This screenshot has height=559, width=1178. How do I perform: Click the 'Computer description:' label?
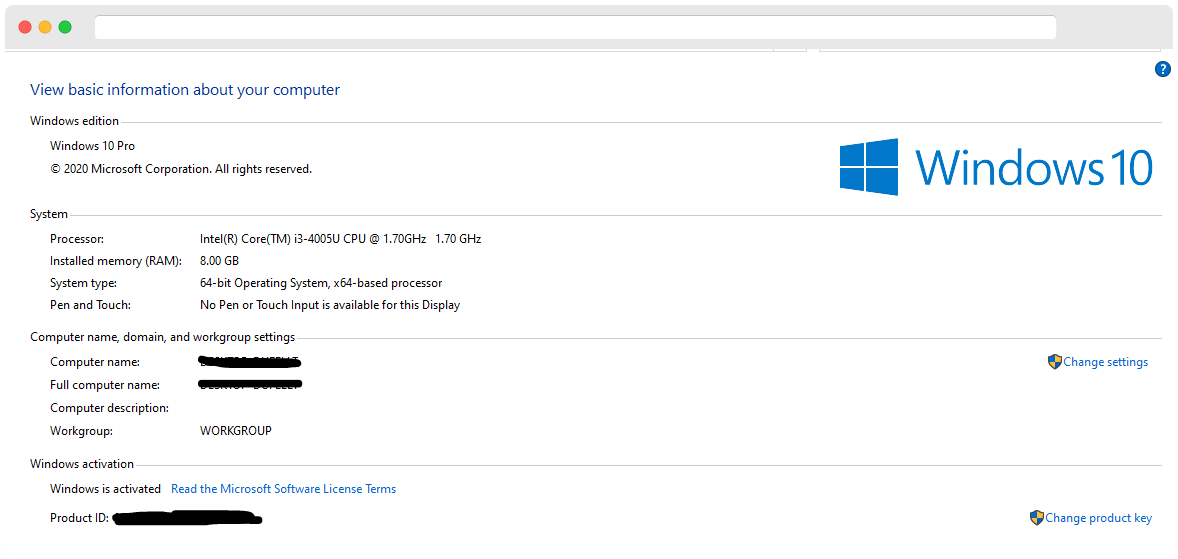click(x=110, y=408)
